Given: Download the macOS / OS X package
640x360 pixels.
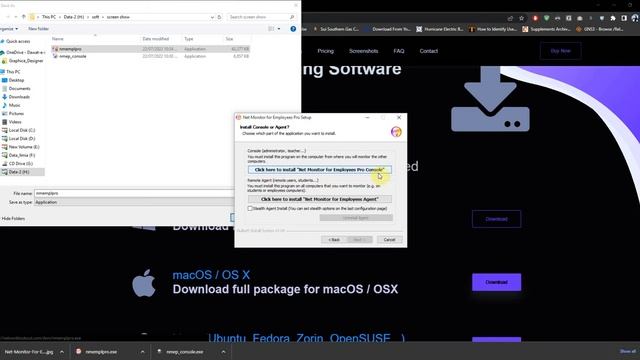Looking at the screenshot, I should click(496, 282).
